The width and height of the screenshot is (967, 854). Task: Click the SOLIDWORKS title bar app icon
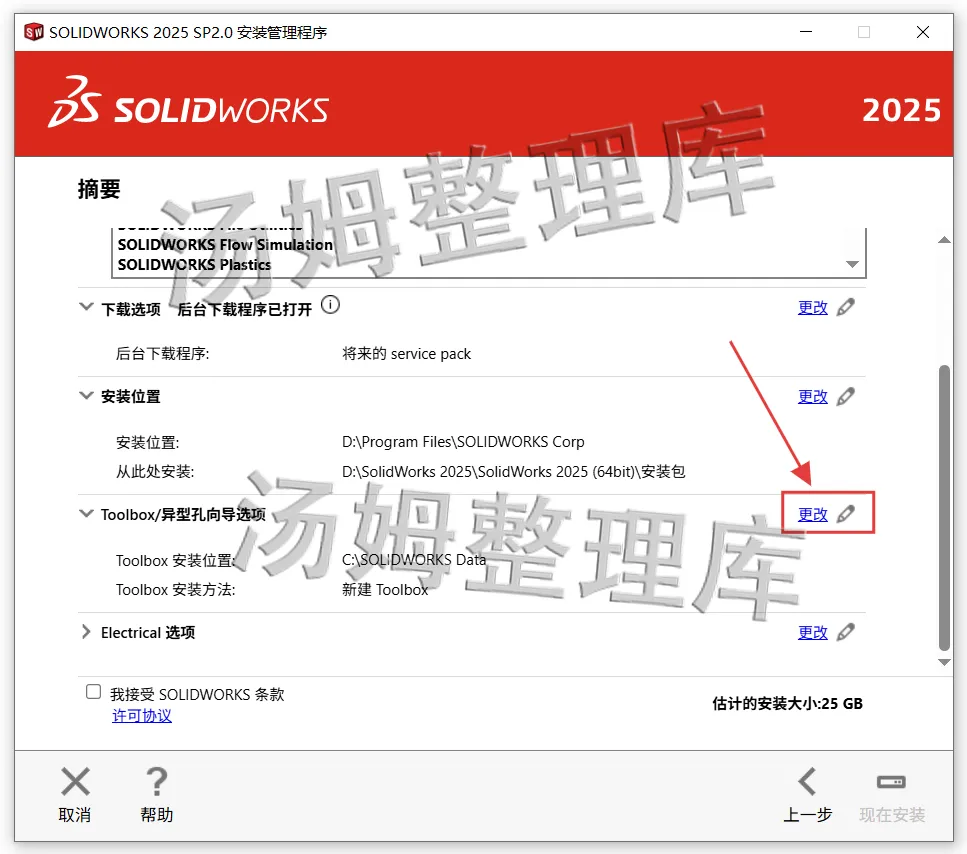[34, 31]
